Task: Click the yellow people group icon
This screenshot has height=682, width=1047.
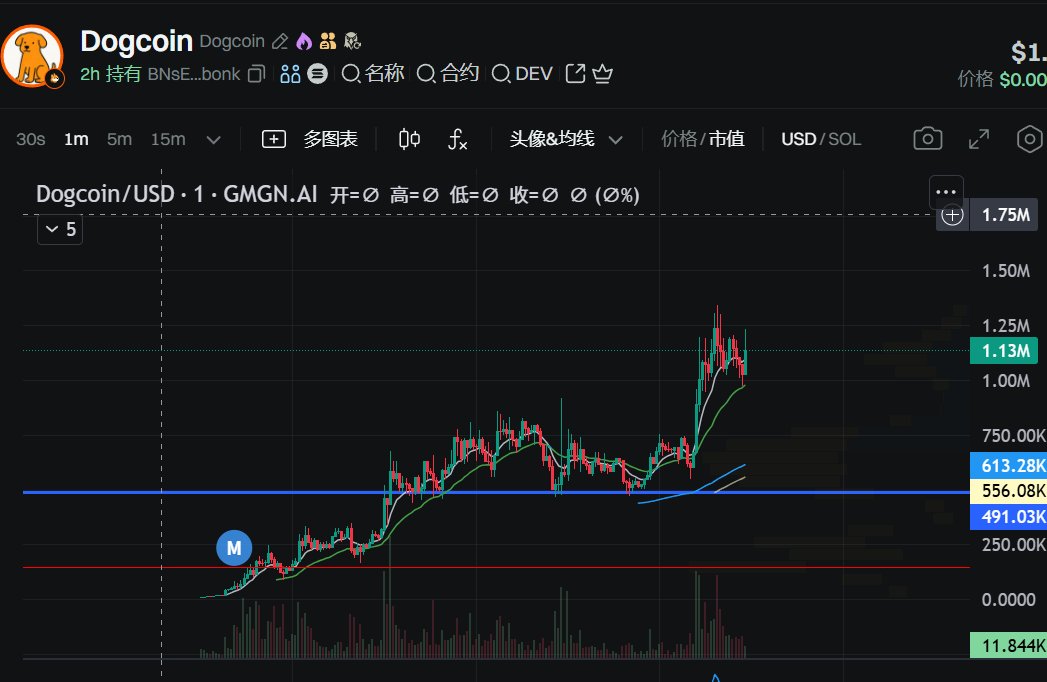Action: [328, 41]
